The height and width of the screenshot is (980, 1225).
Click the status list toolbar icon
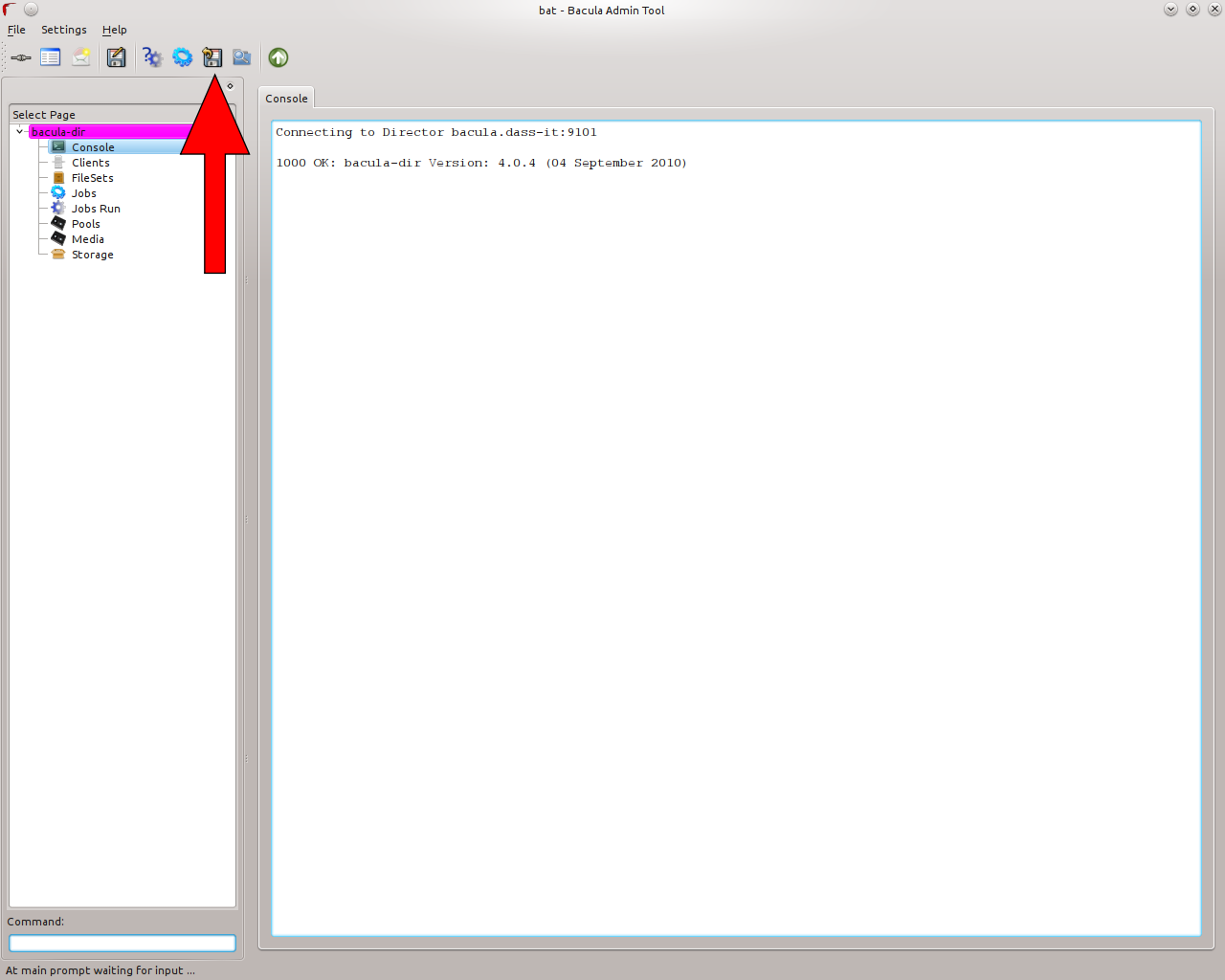[x=51, y=57]
